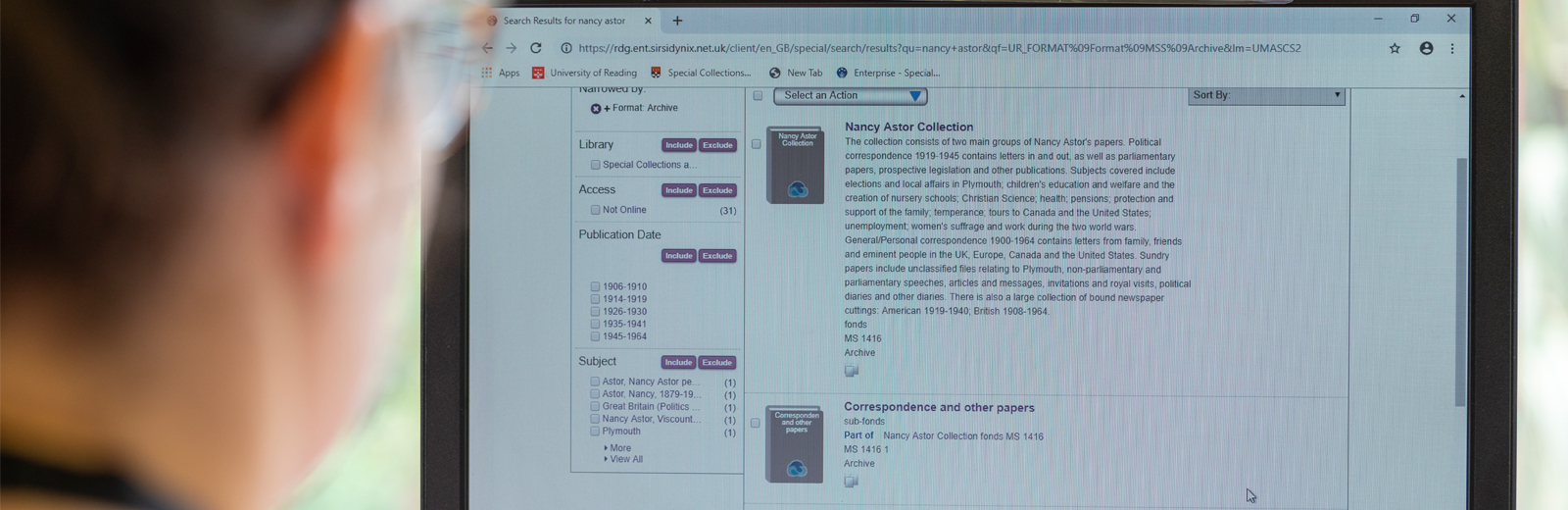Image resolution: width=1568 pixels, height=510 pixels.
Task: Open the Chrome three-dot menu
Action: coord(1452,48)
